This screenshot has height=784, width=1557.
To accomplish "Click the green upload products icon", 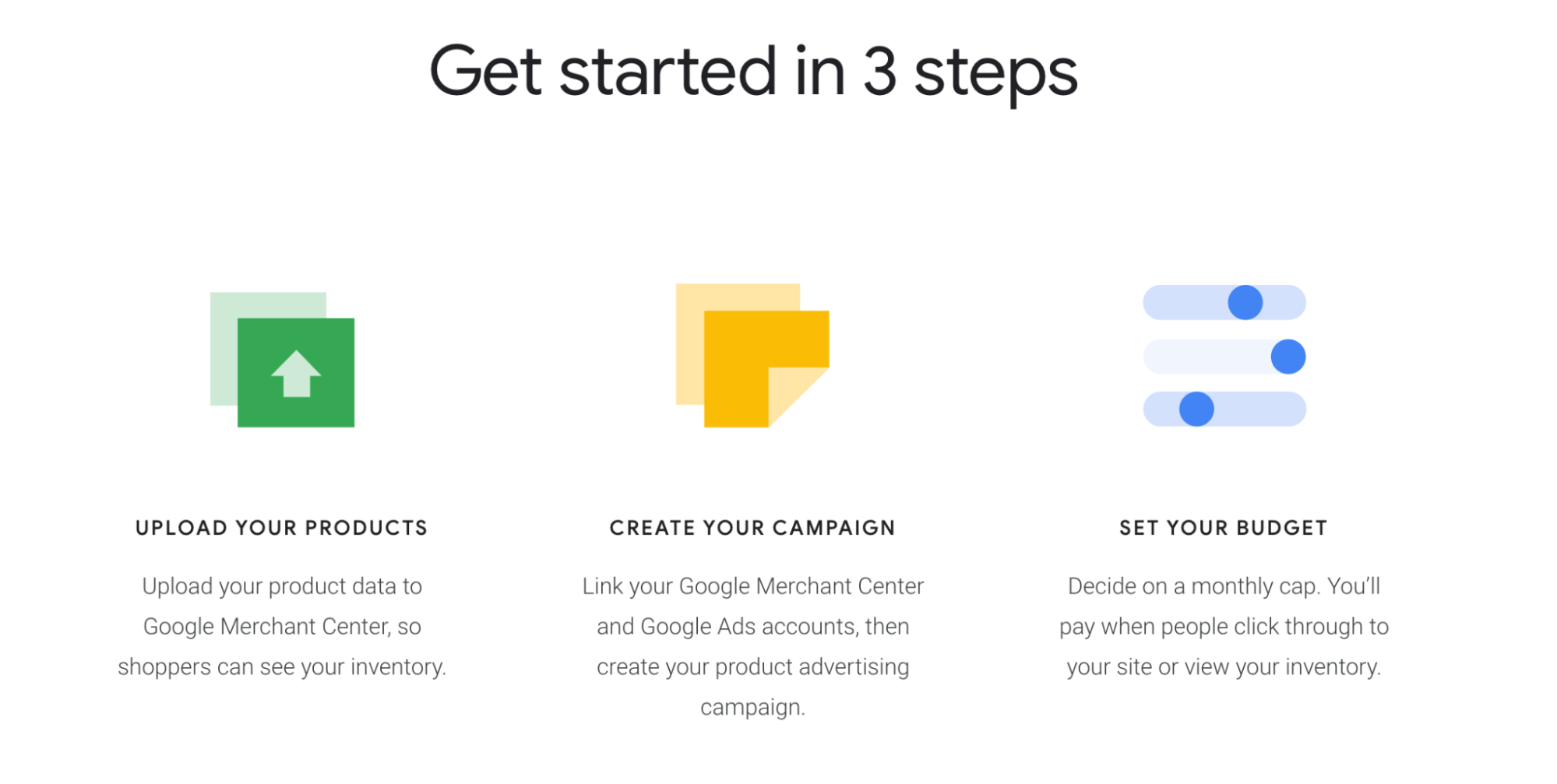I will pyautogui.click(x=283, y=359).
